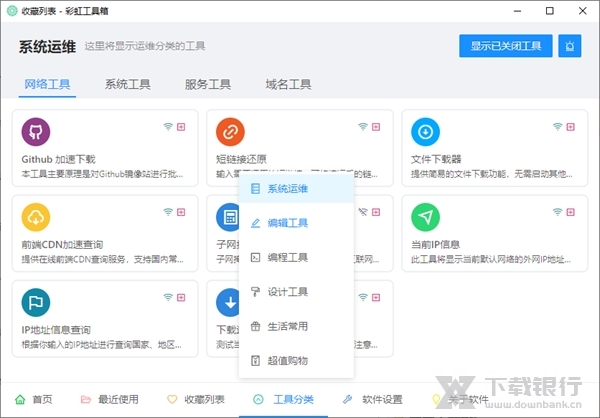
Task: Click the wifi icon on Github 加速下载 card
Action: pos(168,127)
